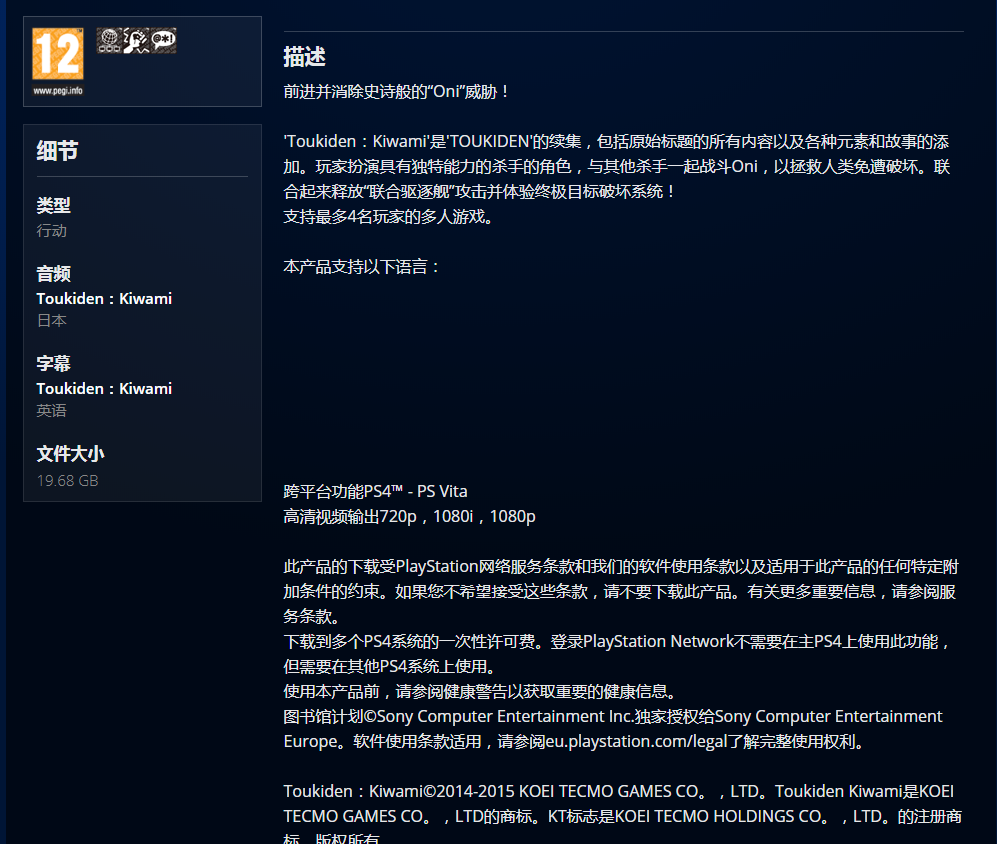This screenshot has width=997, height=844.
Task: Click Toukiden：Kiwami under 音频
Action: click(104, 298)
